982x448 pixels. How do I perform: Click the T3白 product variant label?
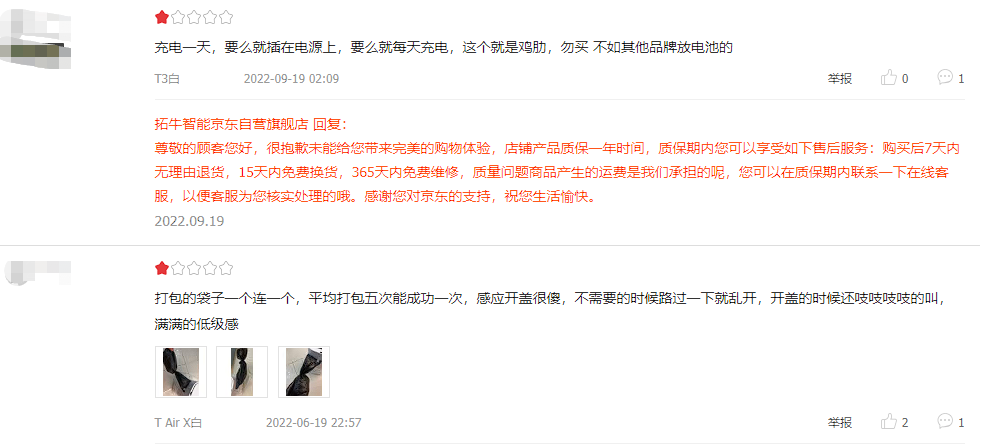(x=167, y=79)
